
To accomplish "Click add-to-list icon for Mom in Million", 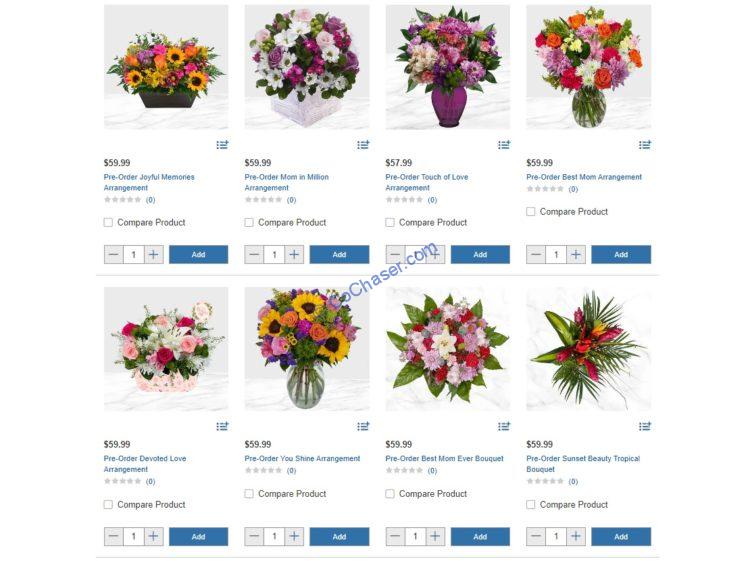I will pos(363,144).
